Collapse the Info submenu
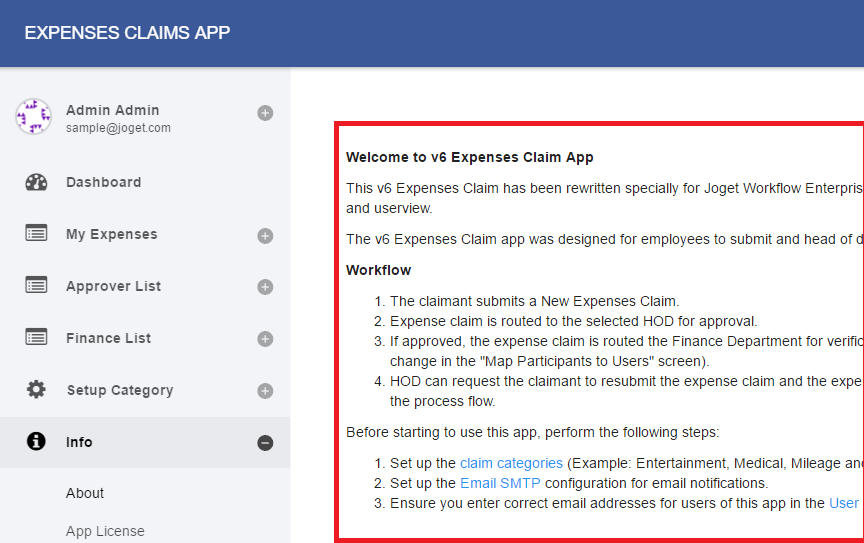Screen dimensions: 864x543 (265, 443)
